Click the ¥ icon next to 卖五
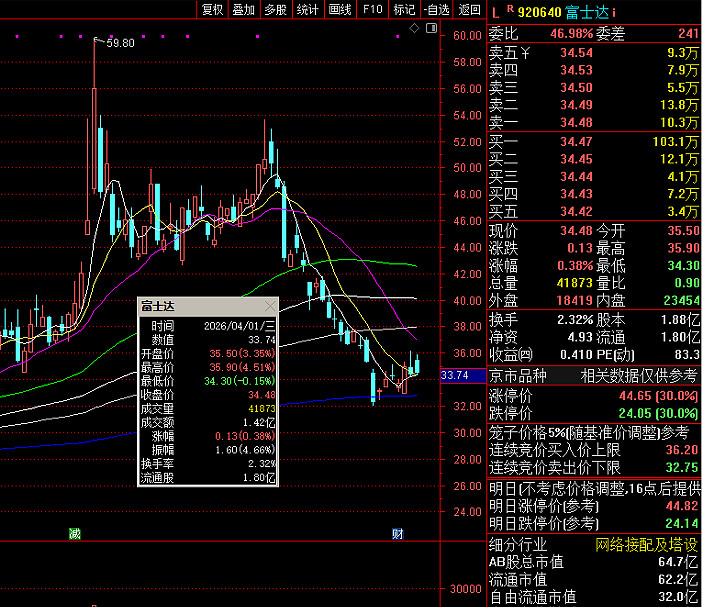The image size is (702, 607). point(524,53)
